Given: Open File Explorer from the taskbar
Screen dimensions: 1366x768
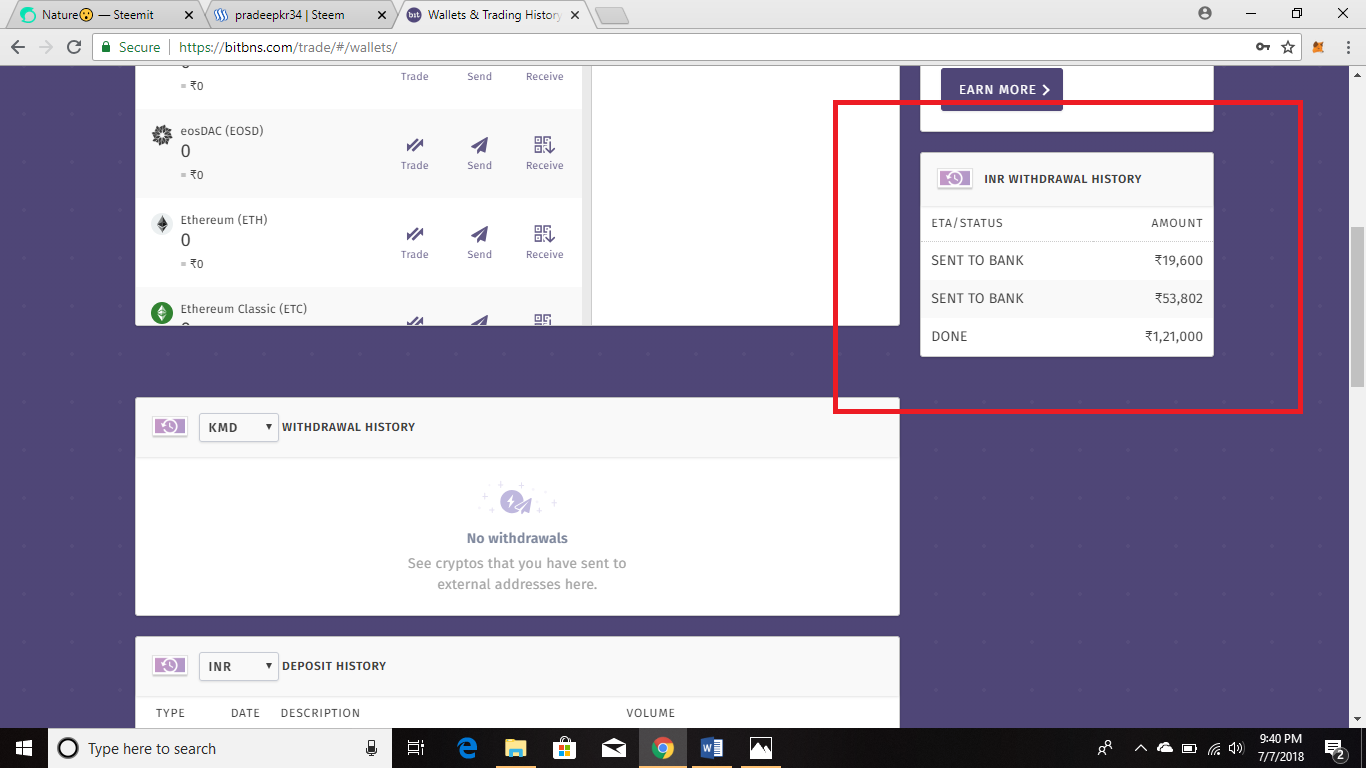Looking at the screenshot, I should 515,748.
